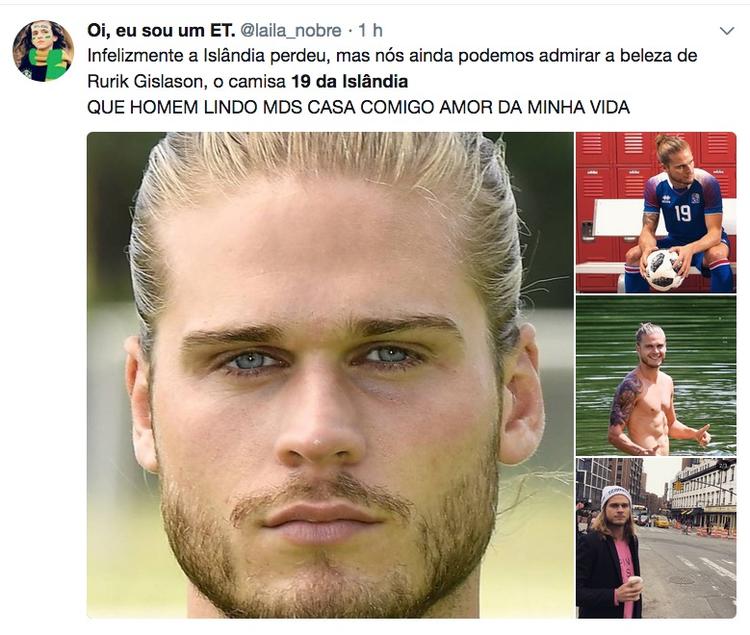The image size is (750, 635).
Task: Click the word camisa in the tweet
Action: click(x=257, y=82)
